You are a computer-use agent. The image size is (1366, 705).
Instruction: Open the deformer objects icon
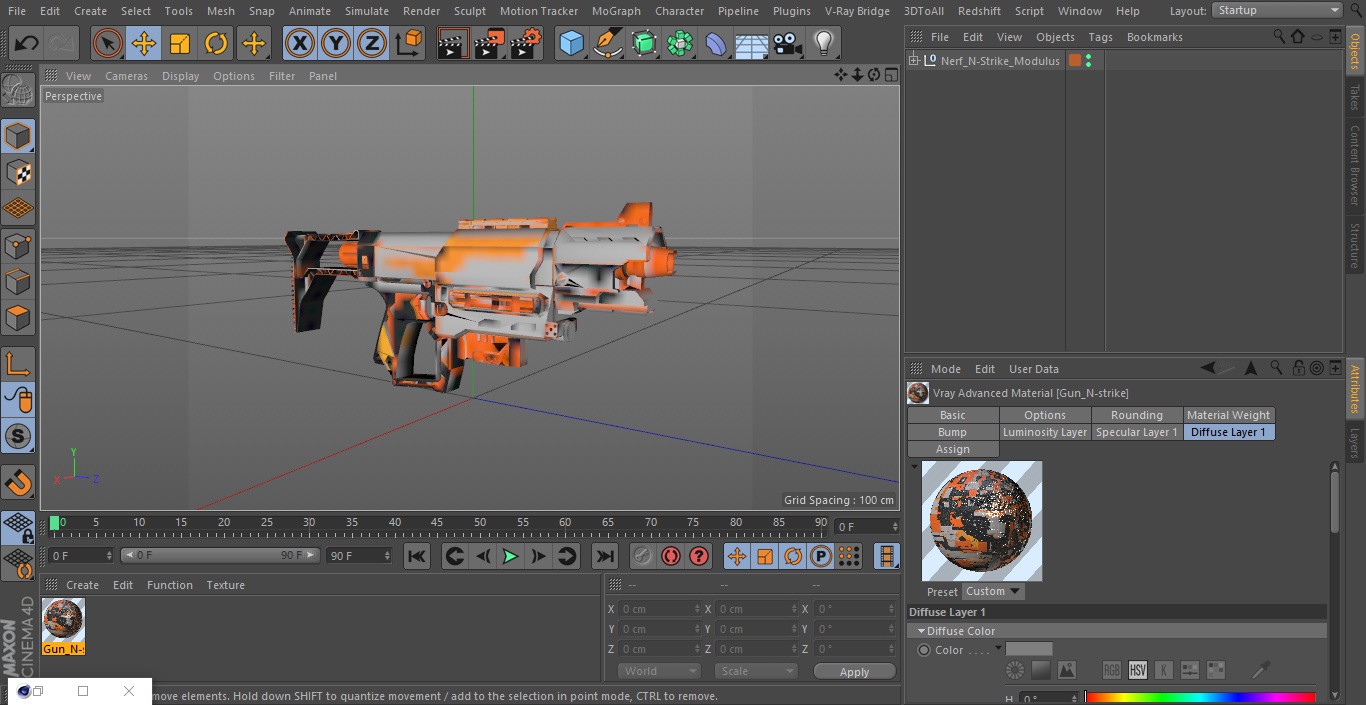[716, 43]
